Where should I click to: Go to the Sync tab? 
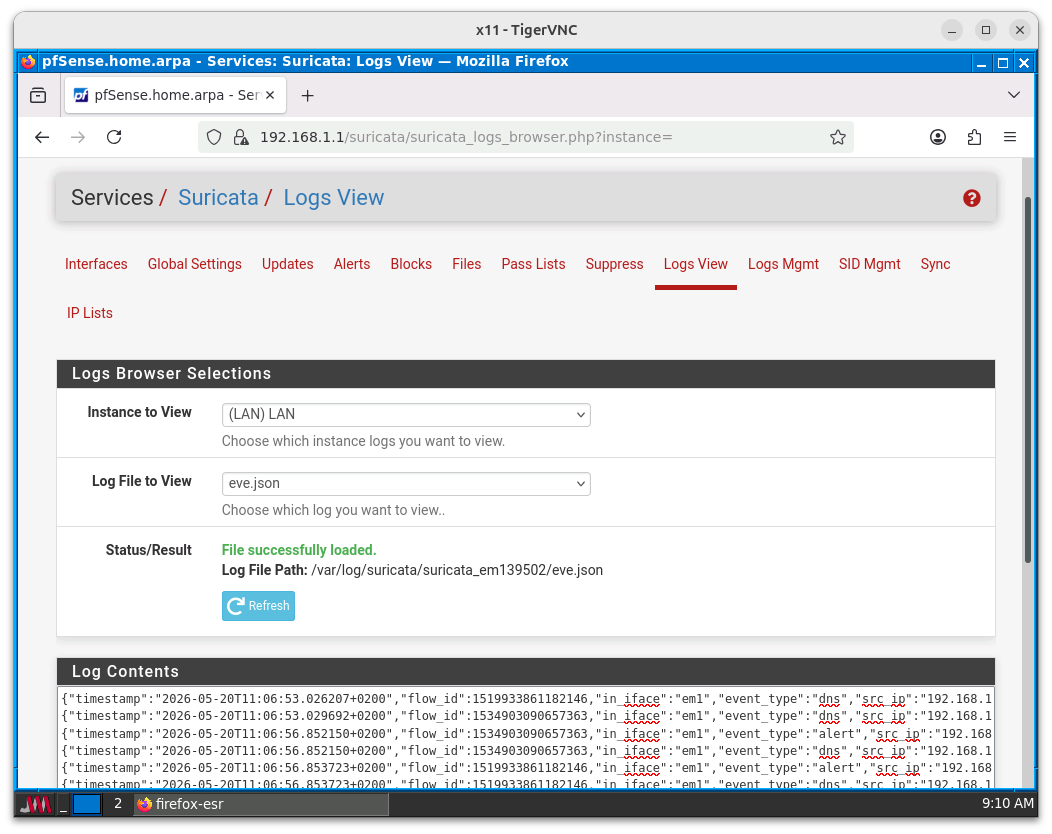click(935, 264)
